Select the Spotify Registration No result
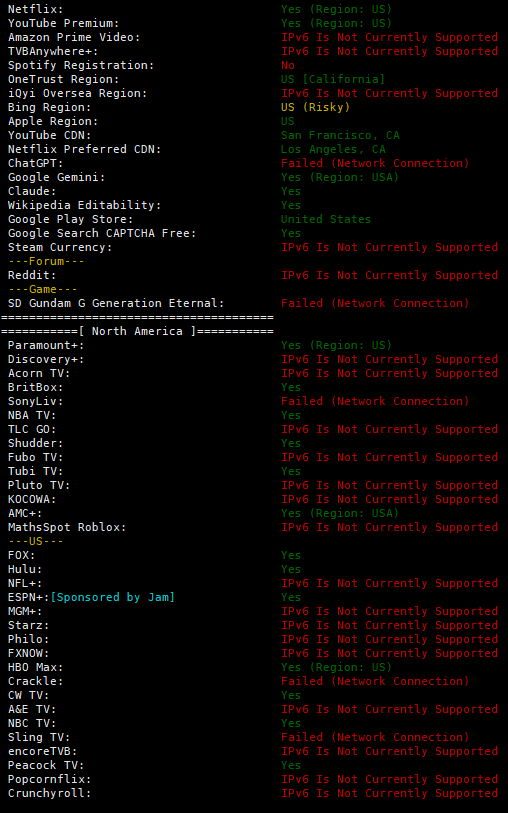 [x=288, y=65]
